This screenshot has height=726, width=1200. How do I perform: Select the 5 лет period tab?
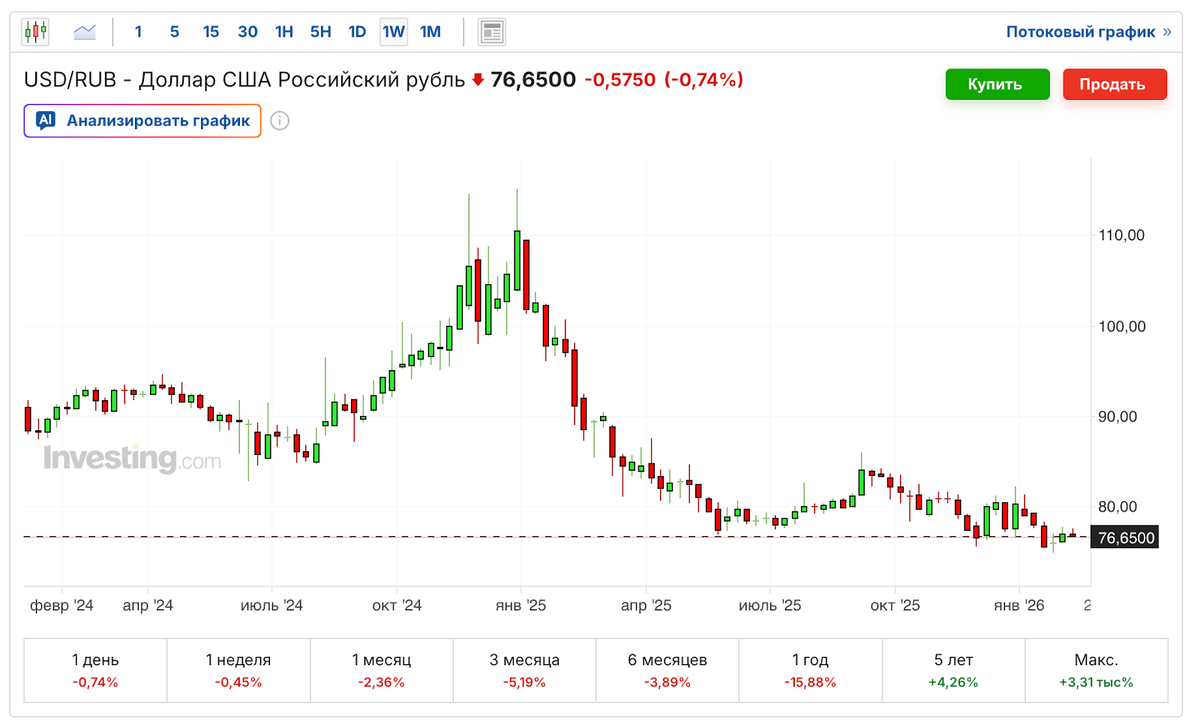[953, 670]
